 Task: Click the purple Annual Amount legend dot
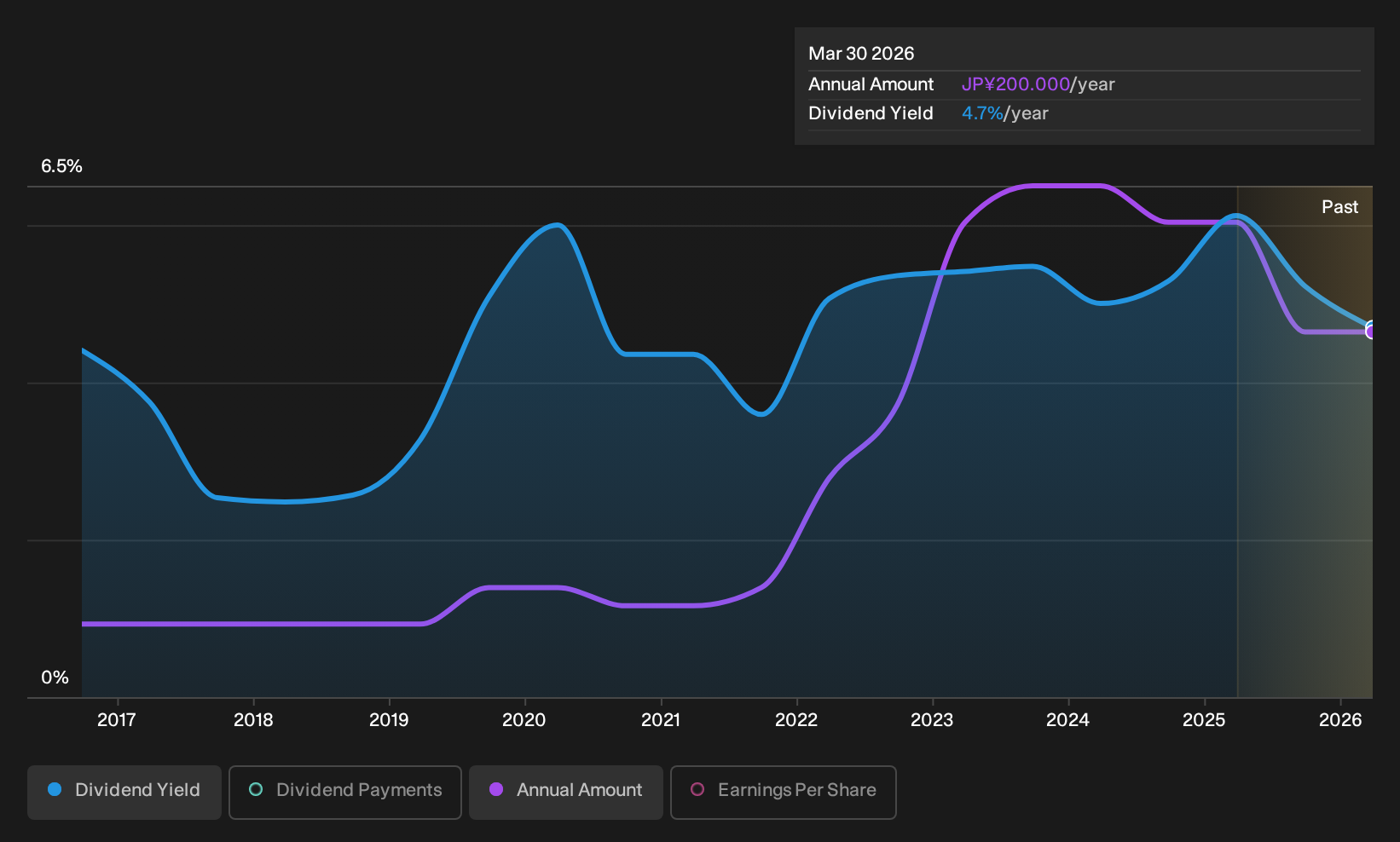(496, 789)
